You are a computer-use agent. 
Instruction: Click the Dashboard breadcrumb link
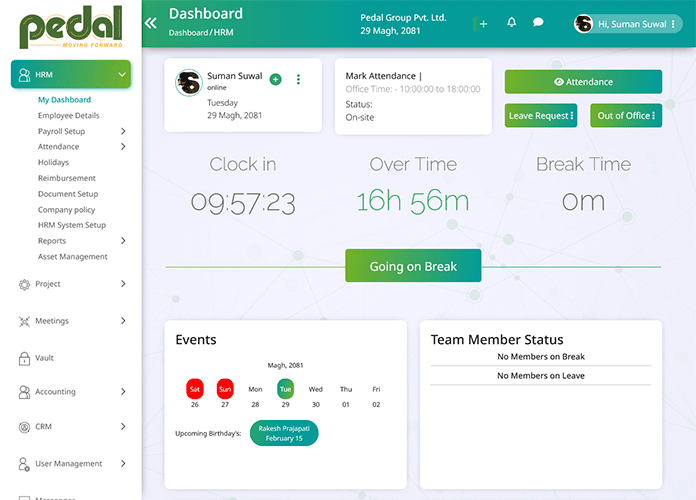(187, 33)
